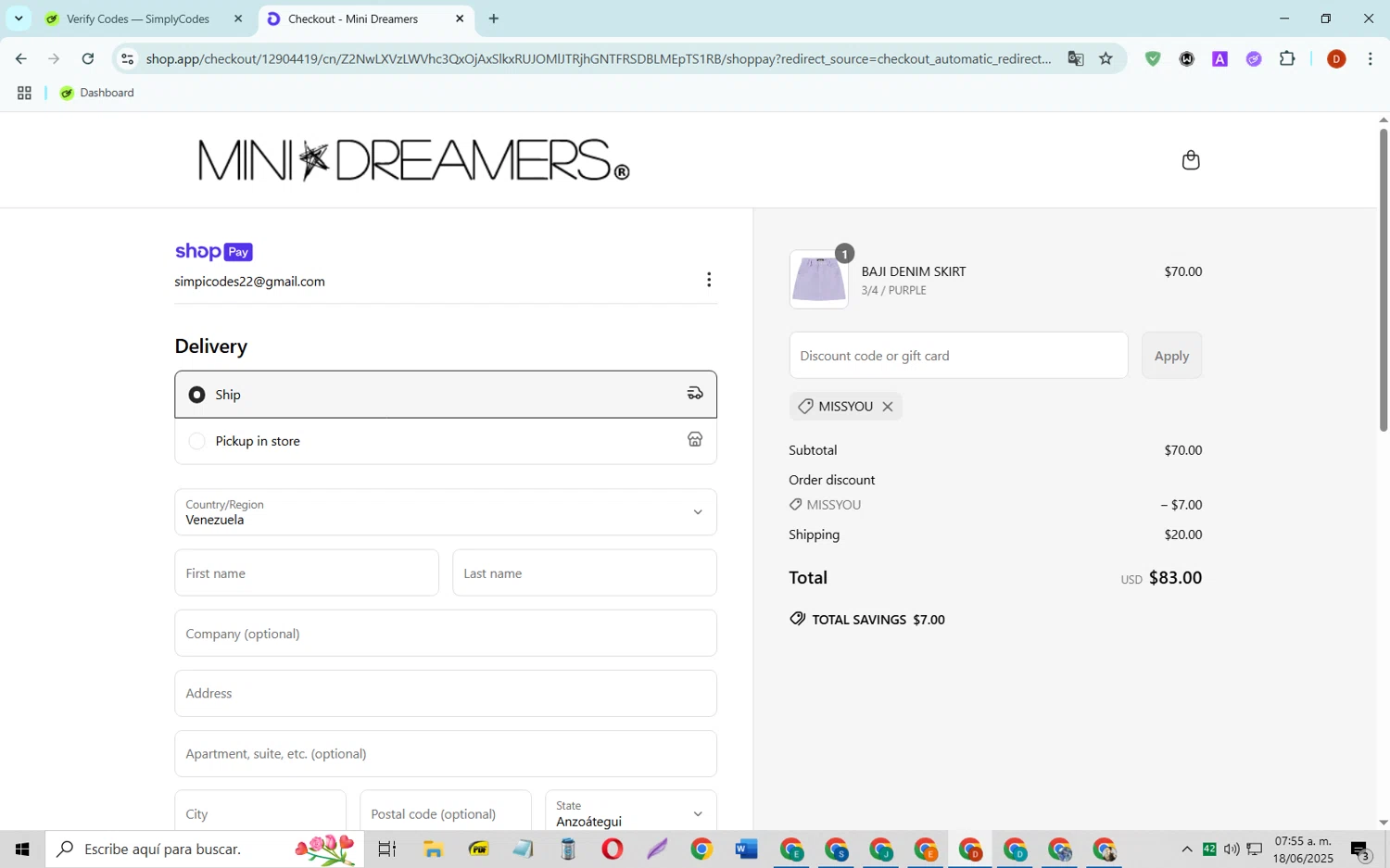Open a new browser tab

tap(494, 19)
